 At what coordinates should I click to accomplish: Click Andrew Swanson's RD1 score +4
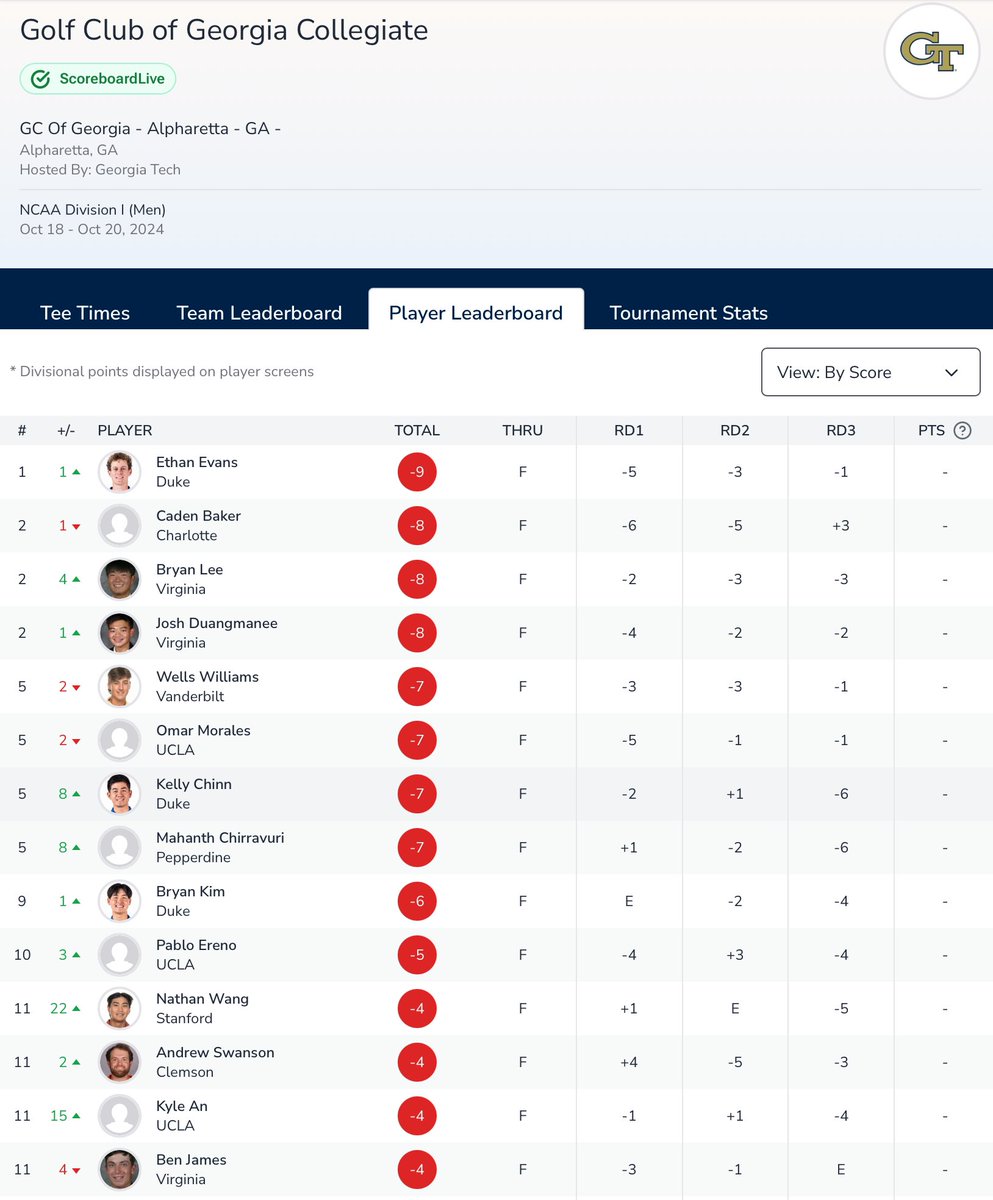coord(629,1063)
